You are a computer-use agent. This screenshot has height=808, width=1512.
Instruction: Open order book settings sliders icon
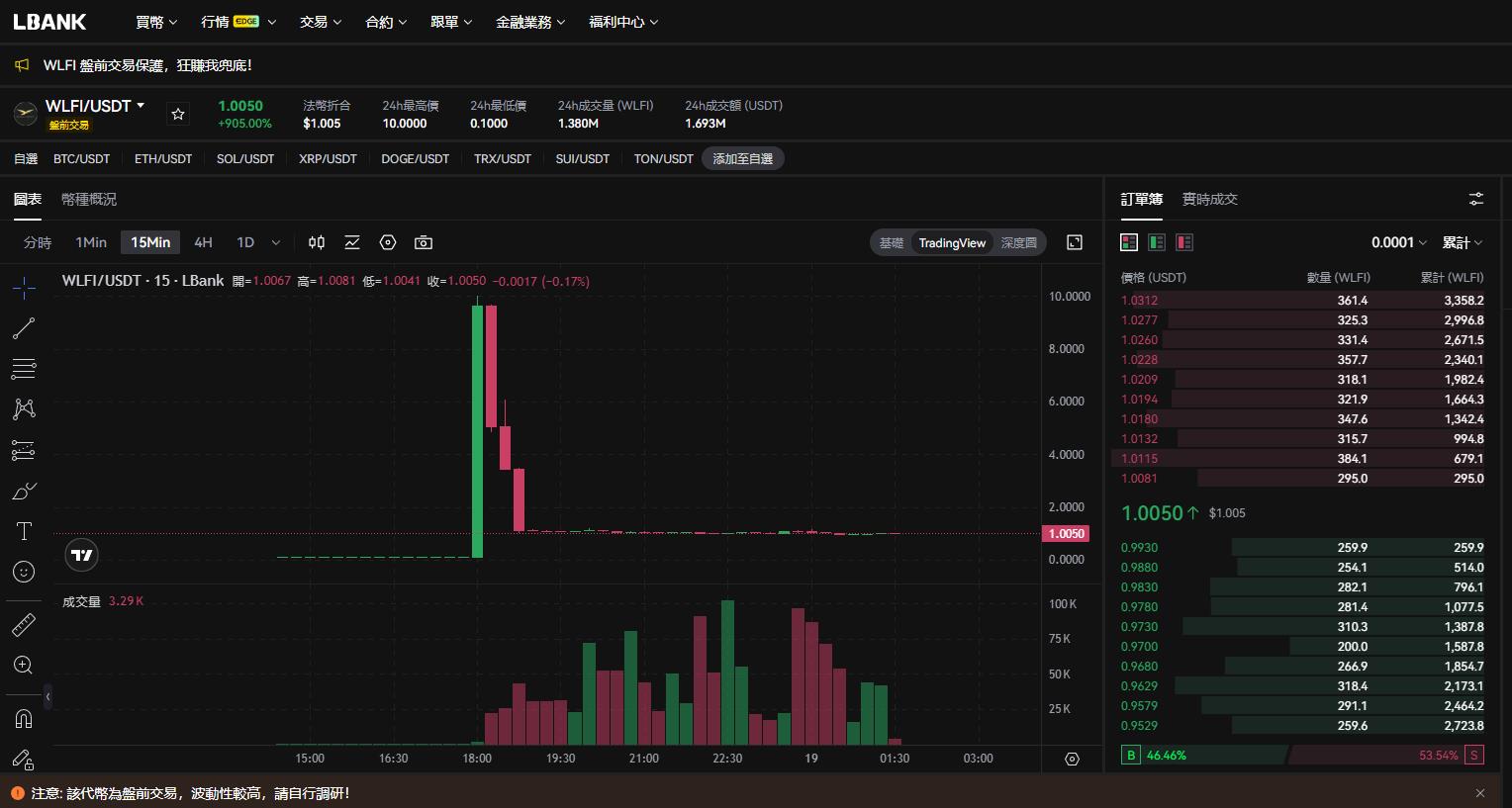pos(1476,199)
